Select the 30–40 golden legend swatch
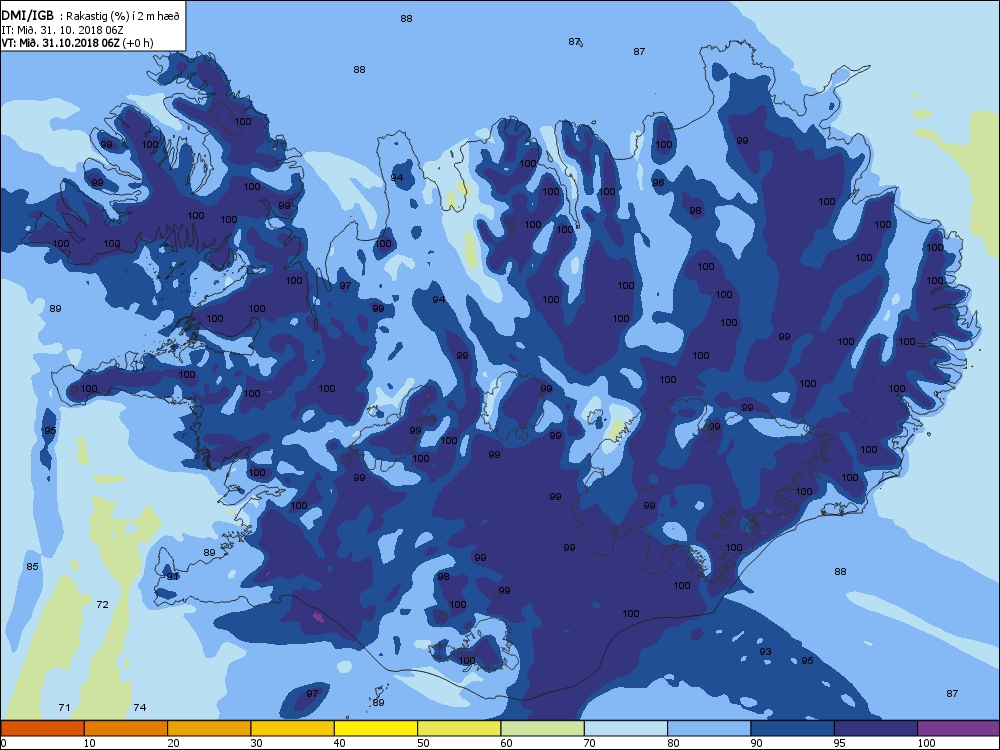This screenshot has width=1000, height=750. point(293,728)
